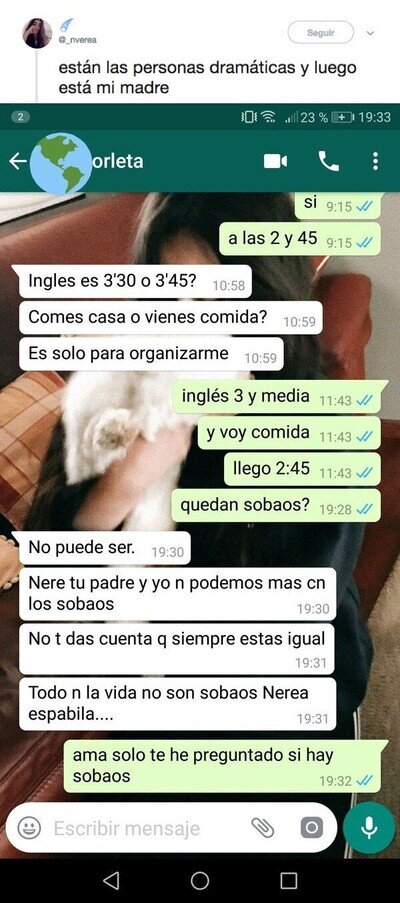Viewport: 400px width, 903px height.
Task: Open the contact name in chat header
Action: (x=121, y=161)
